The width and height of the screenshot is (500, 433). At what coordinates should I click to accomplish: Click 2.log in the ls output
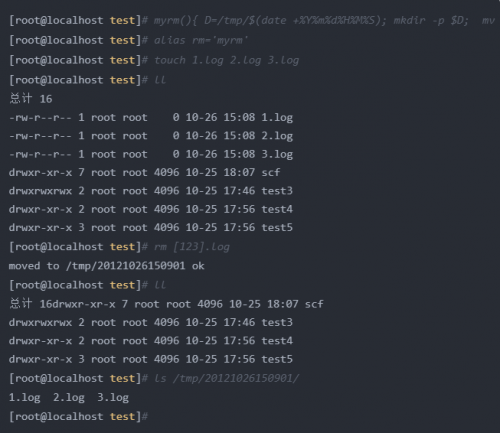(69, 398)
